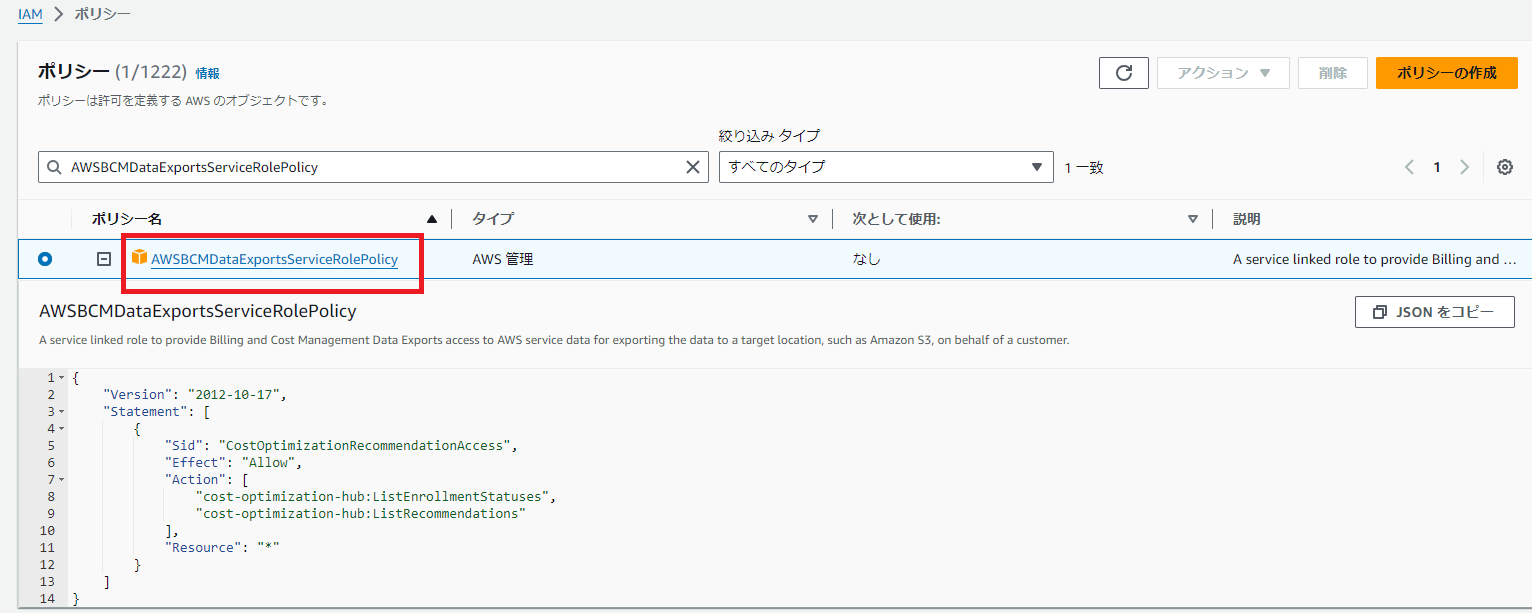1532x613 pixels.
Task: Open the filter type dropdown すべてのタイプ
Action: pos(886,167)
